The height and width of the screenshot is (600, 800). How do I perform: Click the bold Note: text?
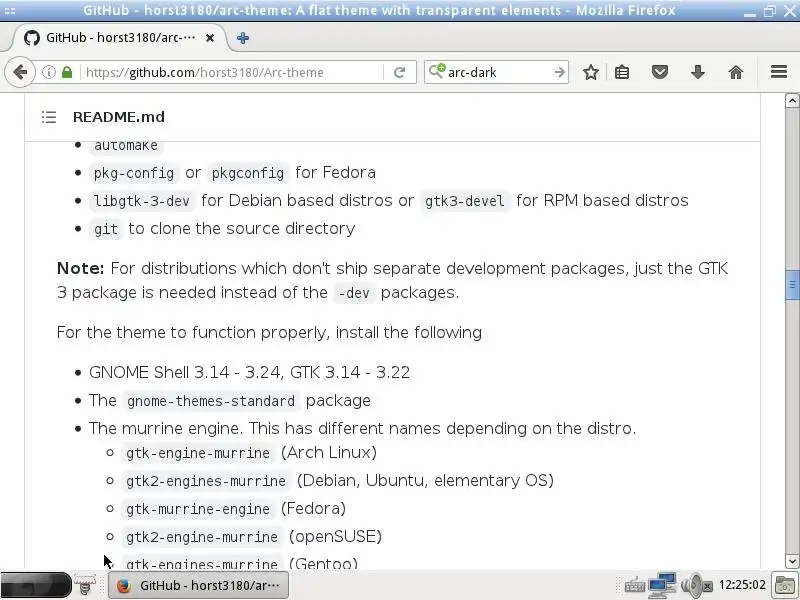point(81,268)
